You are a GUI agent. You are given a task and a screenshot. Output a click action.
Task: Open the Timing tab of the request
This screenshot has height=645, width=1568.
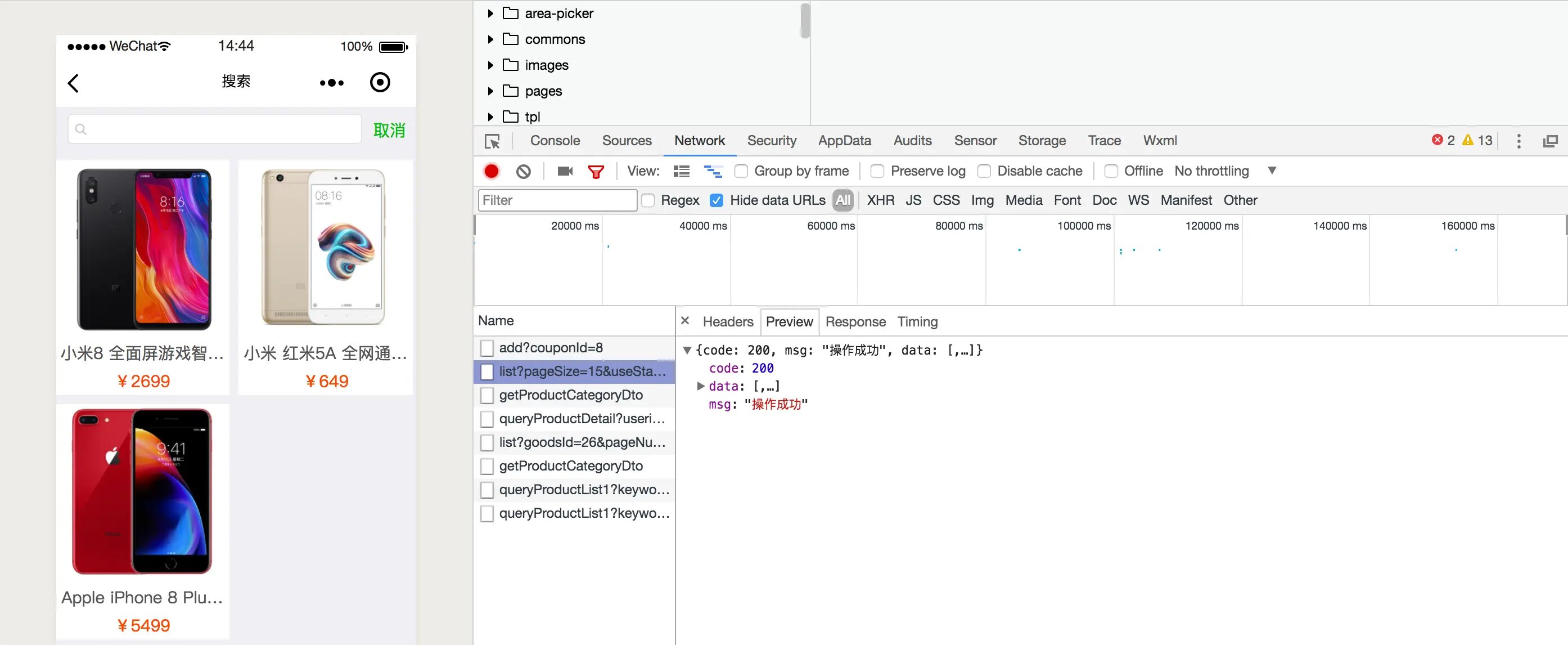(x=917, y=321)
